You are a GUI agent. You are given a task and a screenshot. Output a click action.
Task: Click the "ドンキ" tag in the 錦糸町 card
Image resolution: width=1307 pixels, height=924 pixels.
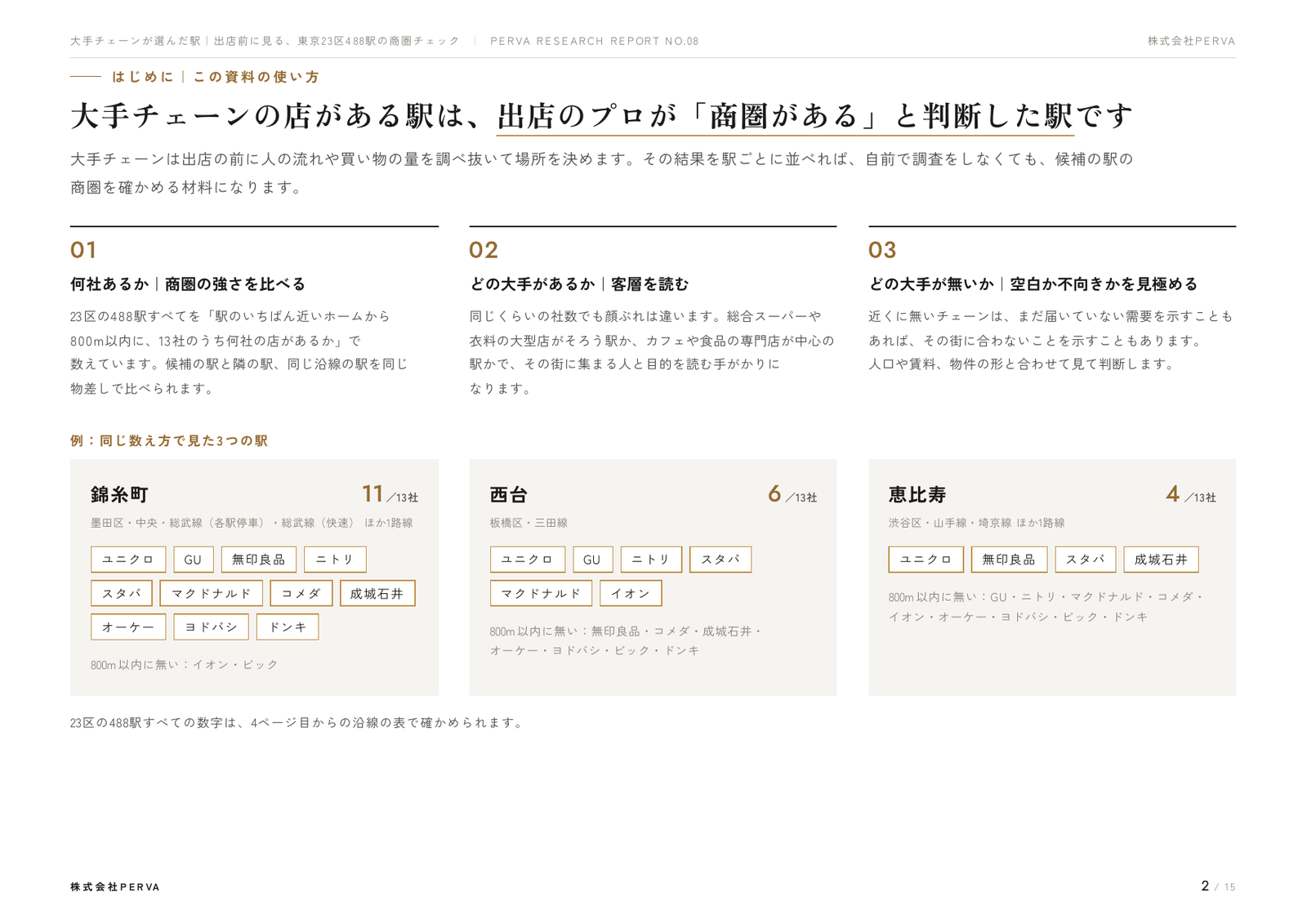coord(288,627)
